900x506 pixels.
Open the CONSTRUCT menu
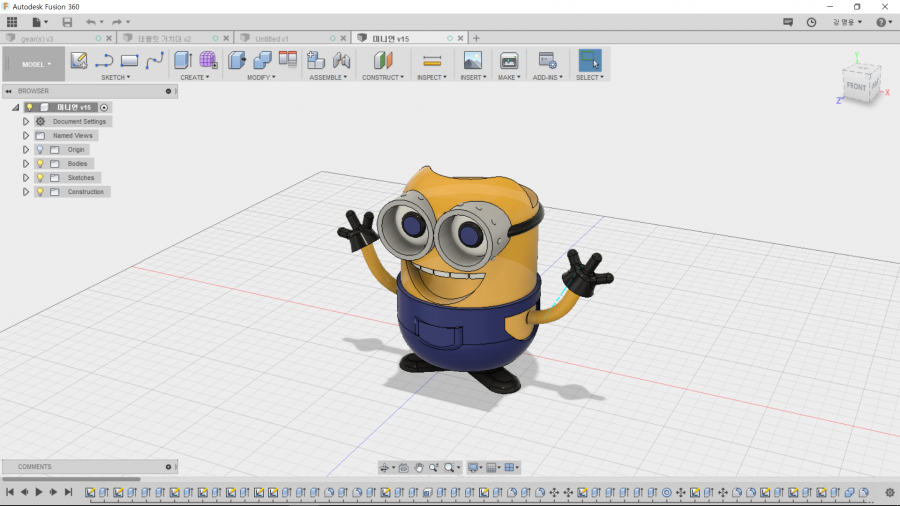(383, 77)
